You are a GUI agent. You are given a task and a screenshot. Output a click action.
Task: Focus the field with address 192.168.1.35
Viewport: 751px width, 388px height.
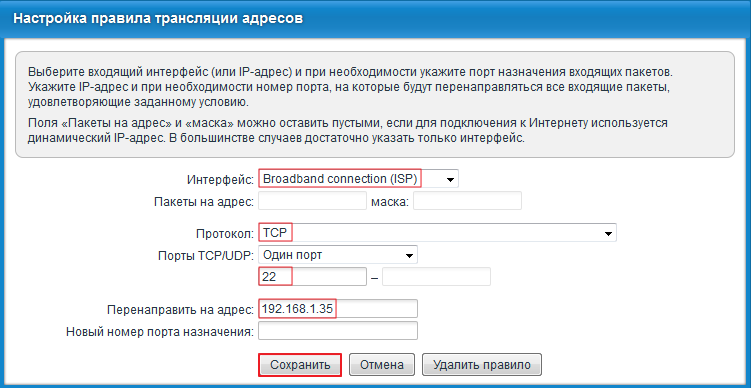338,309
